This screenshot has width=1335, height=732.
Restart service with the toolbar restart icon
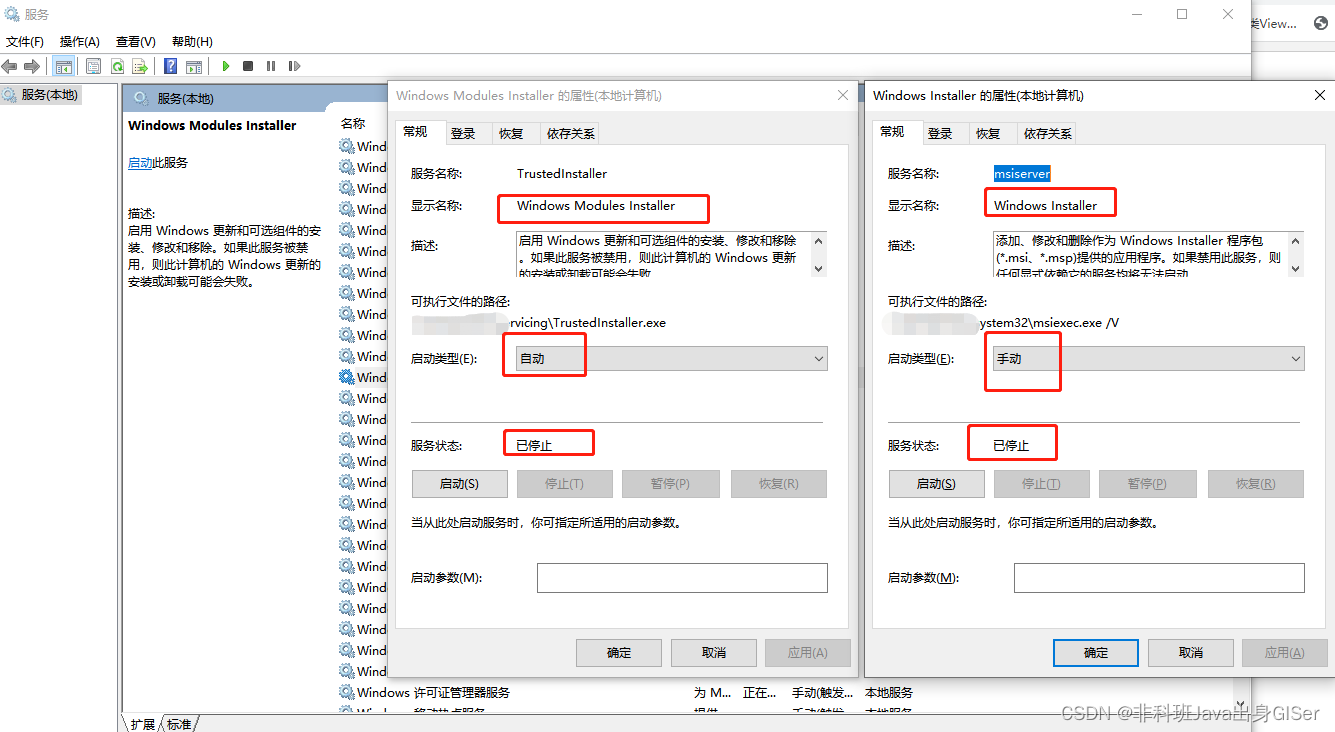click(294, 66)
